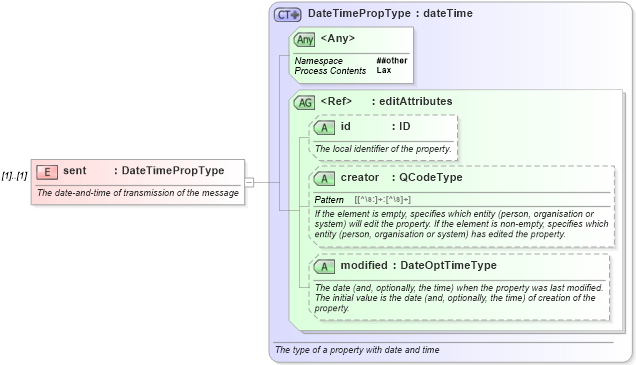The height and width of the screenshot is (365, 636).
Task: Select the [1]..[1] cardinality label
Action: click(14, 176)
